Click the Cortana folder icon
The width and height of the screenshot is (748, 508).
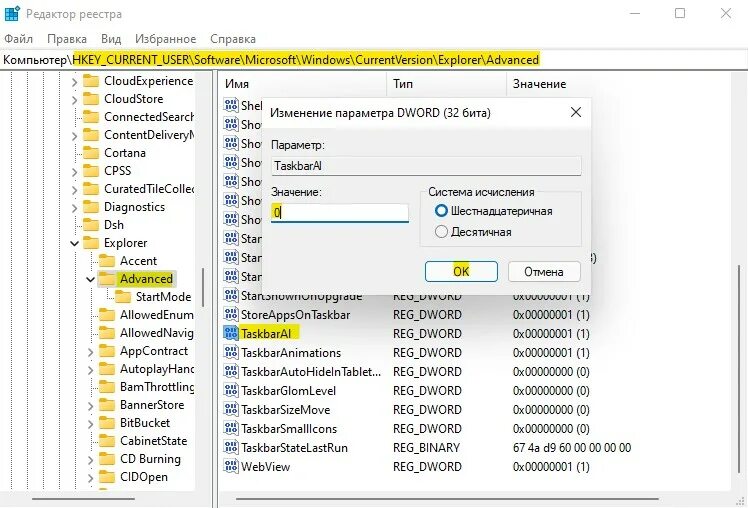click(x=91, y=153)
